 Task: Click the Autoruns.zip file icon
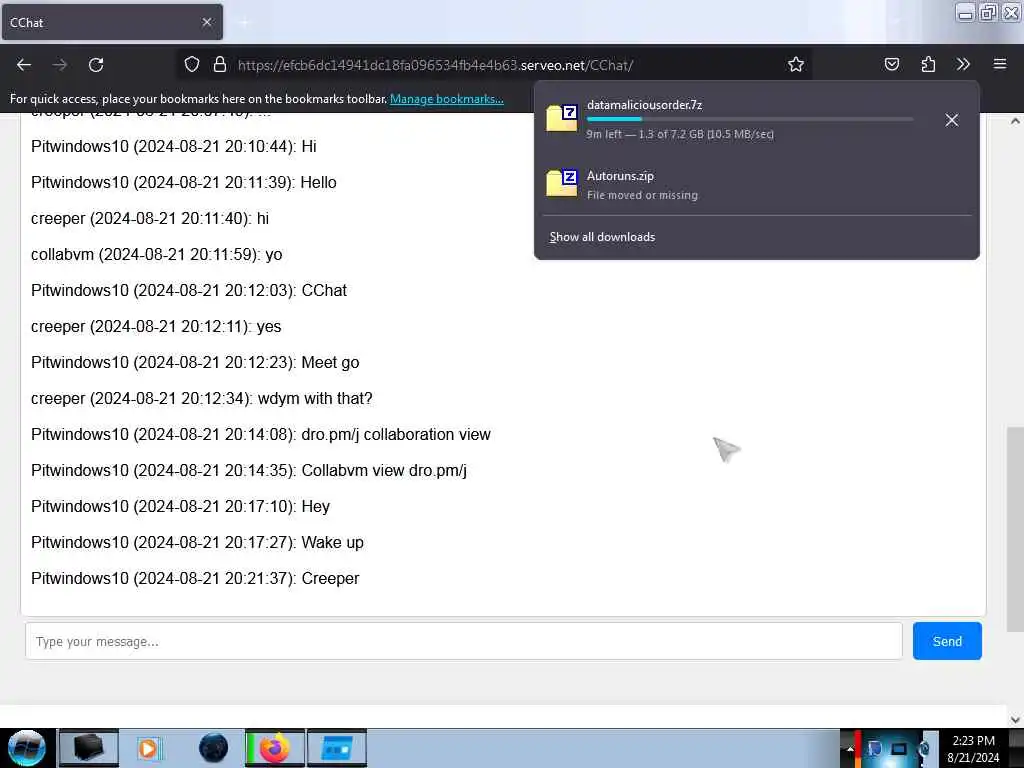click(x=562, y=183)
